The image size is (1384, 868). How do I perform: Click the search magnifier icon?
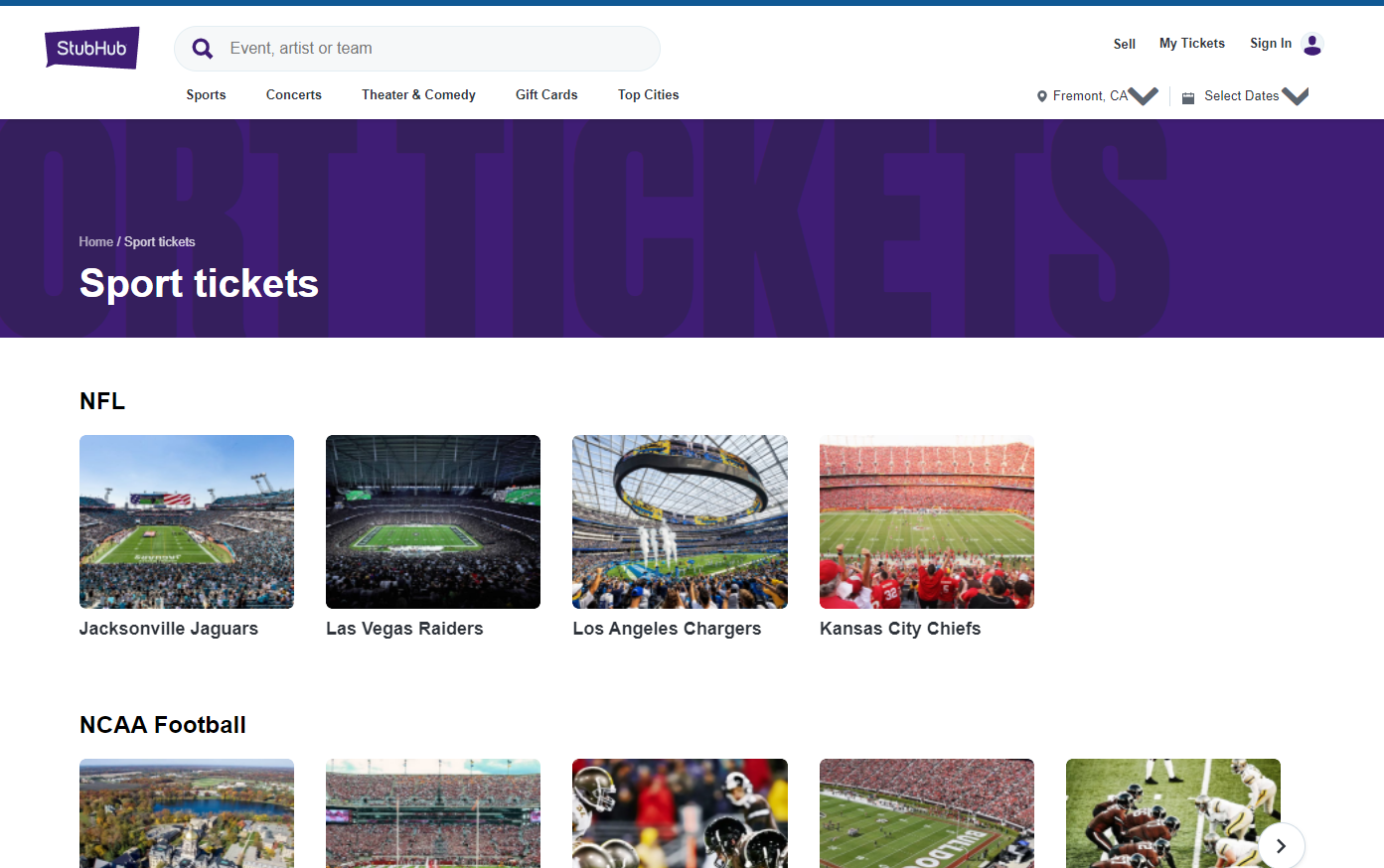click(203, 49)
